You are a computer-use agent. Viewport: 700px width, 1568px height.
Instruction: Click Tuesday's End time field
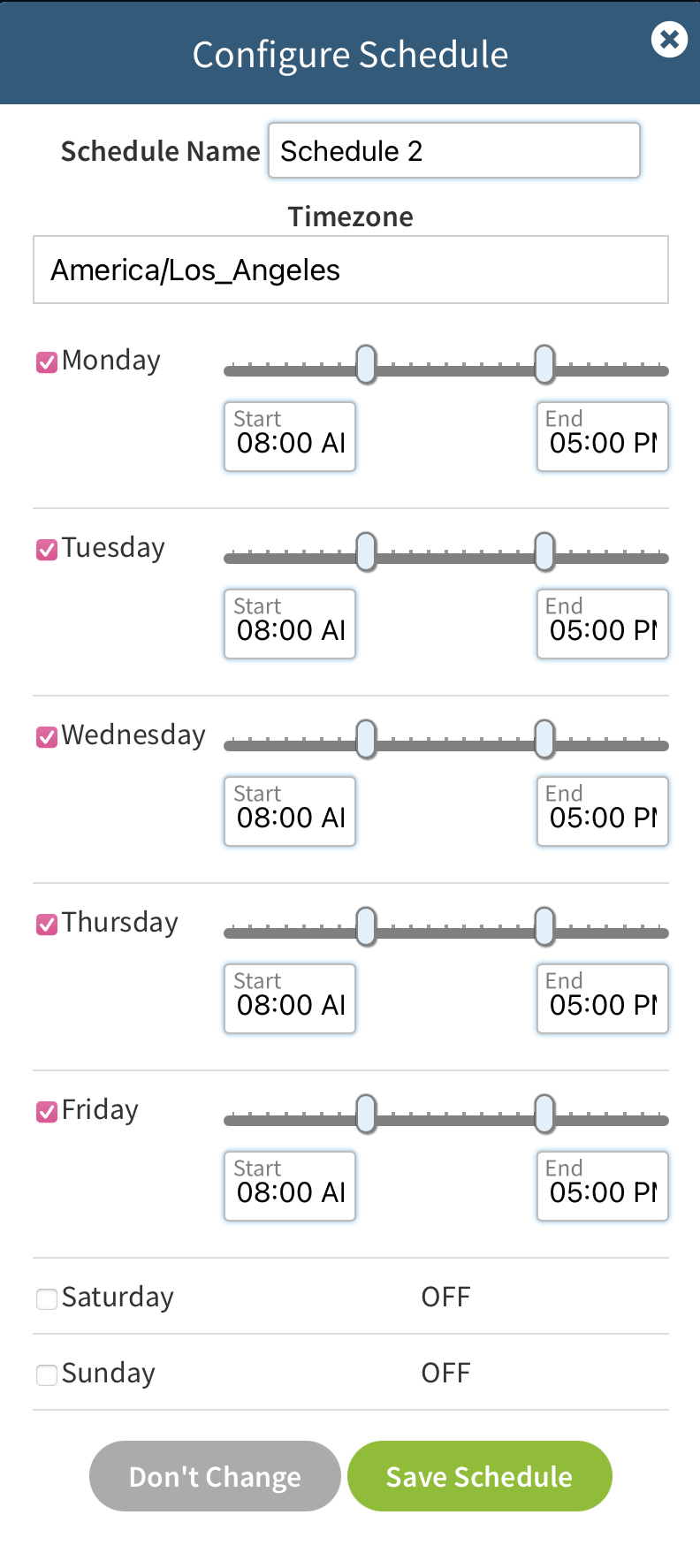point(602,624)
